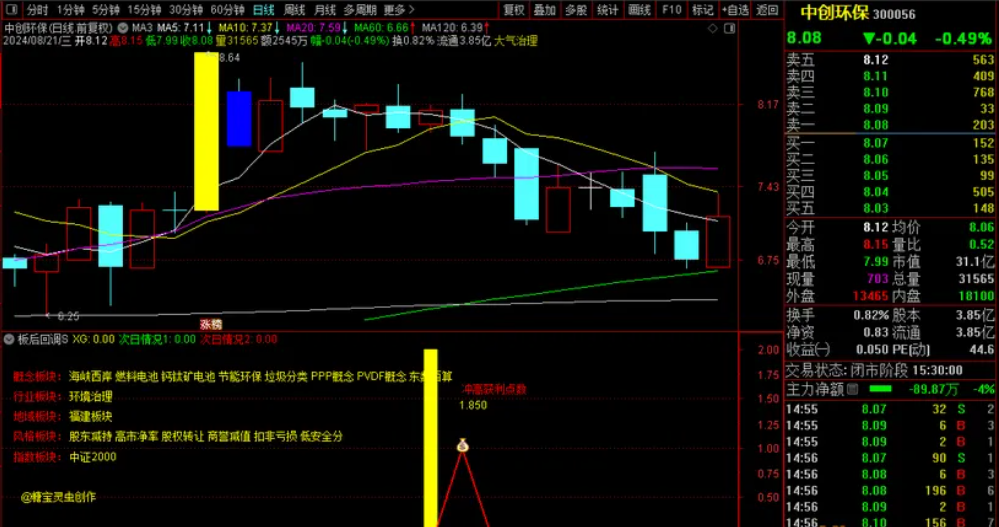999x527 pixels.
Task: Click the tall yellow candlestick bar
Action: coord(206,130)
